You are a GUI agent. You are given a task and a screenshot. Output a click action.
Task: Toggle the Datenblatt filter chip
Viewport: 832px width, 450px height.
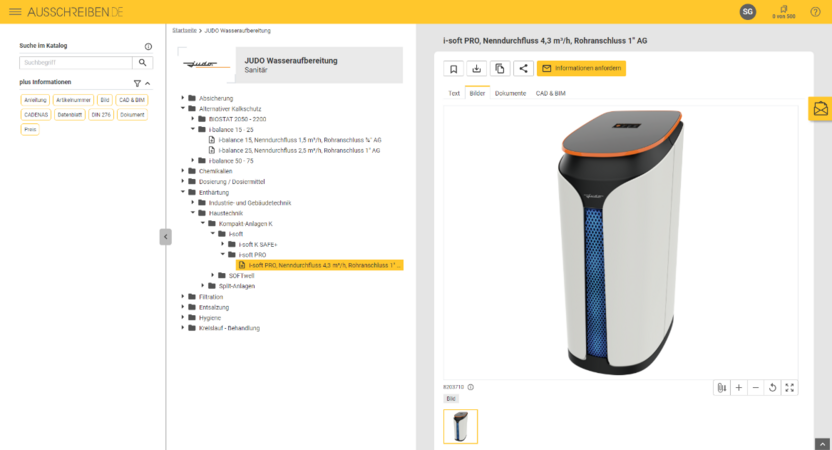[69, 115]
